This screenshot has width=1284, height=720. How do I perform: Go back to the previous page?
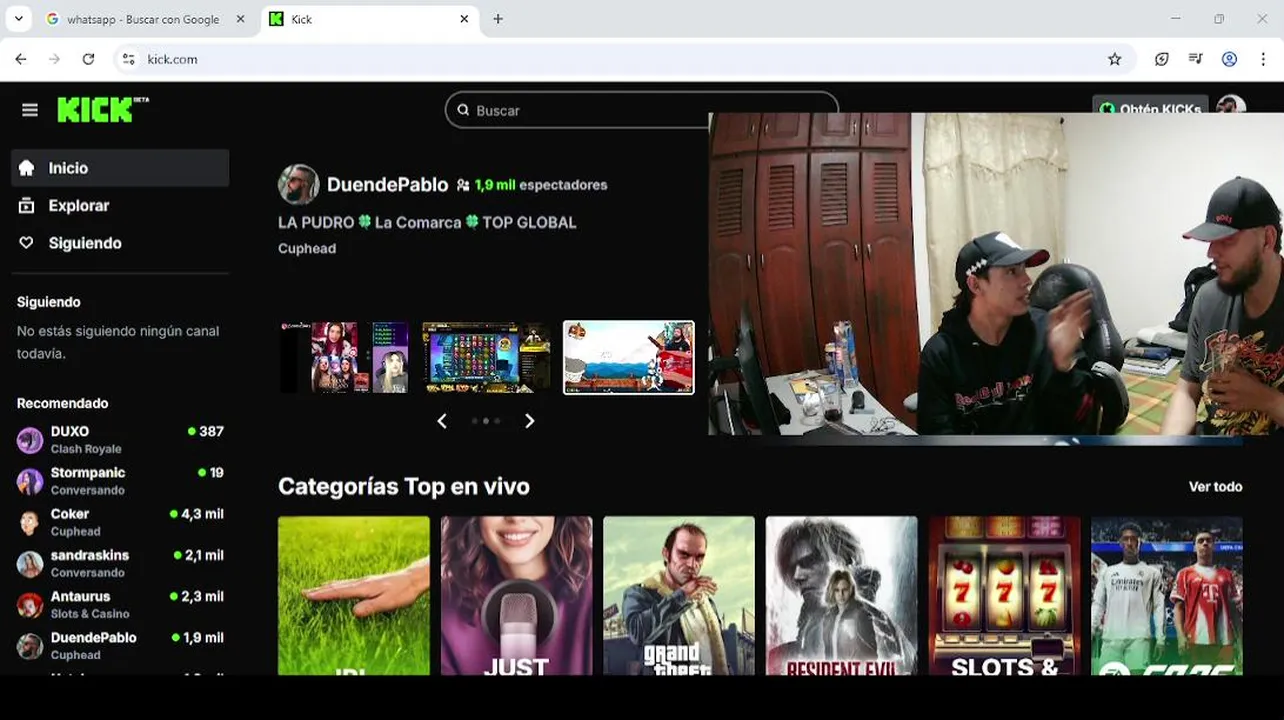pos(21,59)
